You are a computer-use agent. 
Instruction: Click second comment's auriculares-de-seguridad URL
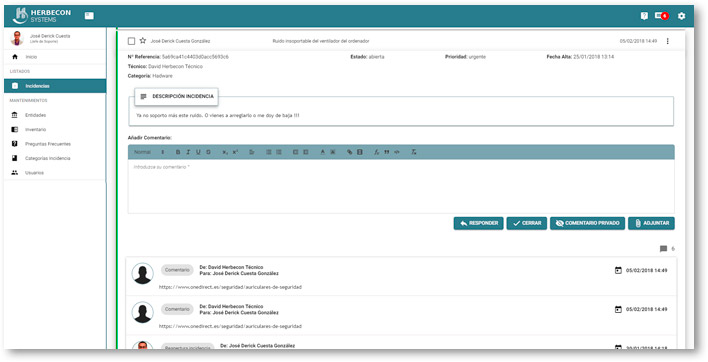(230, 326)
